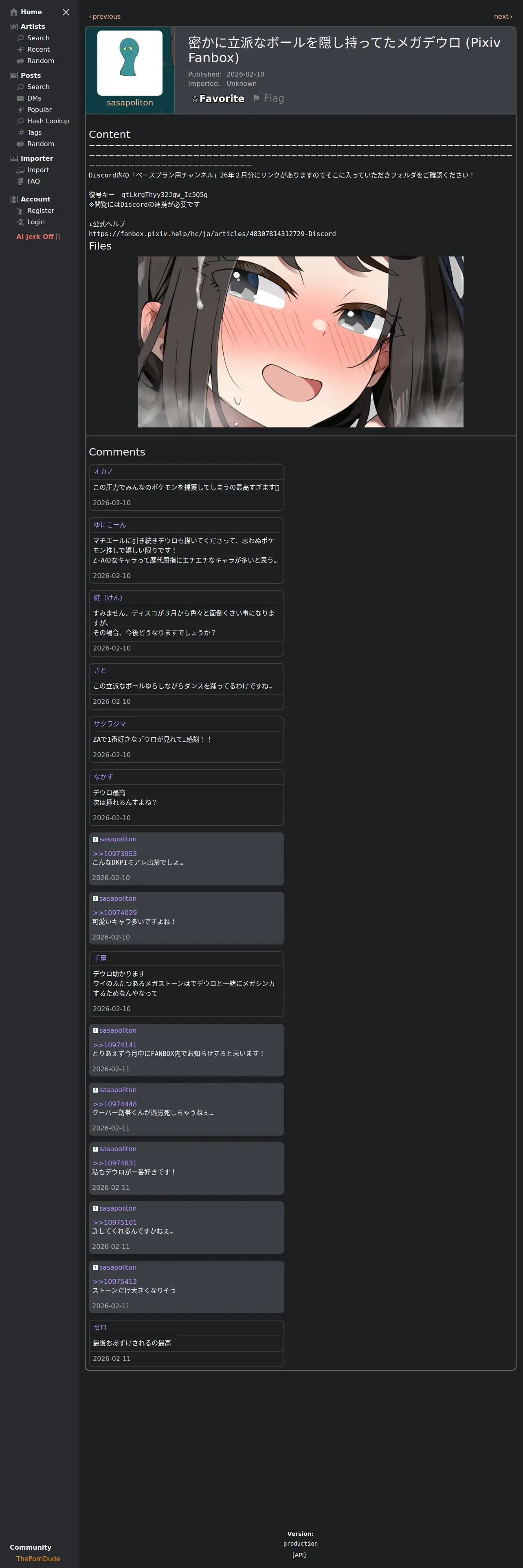The image size is (523, 1568).
Task: Click the key text qtLkrgThyy32Jgw_Ic5Q5g
Action: point(165,195)
